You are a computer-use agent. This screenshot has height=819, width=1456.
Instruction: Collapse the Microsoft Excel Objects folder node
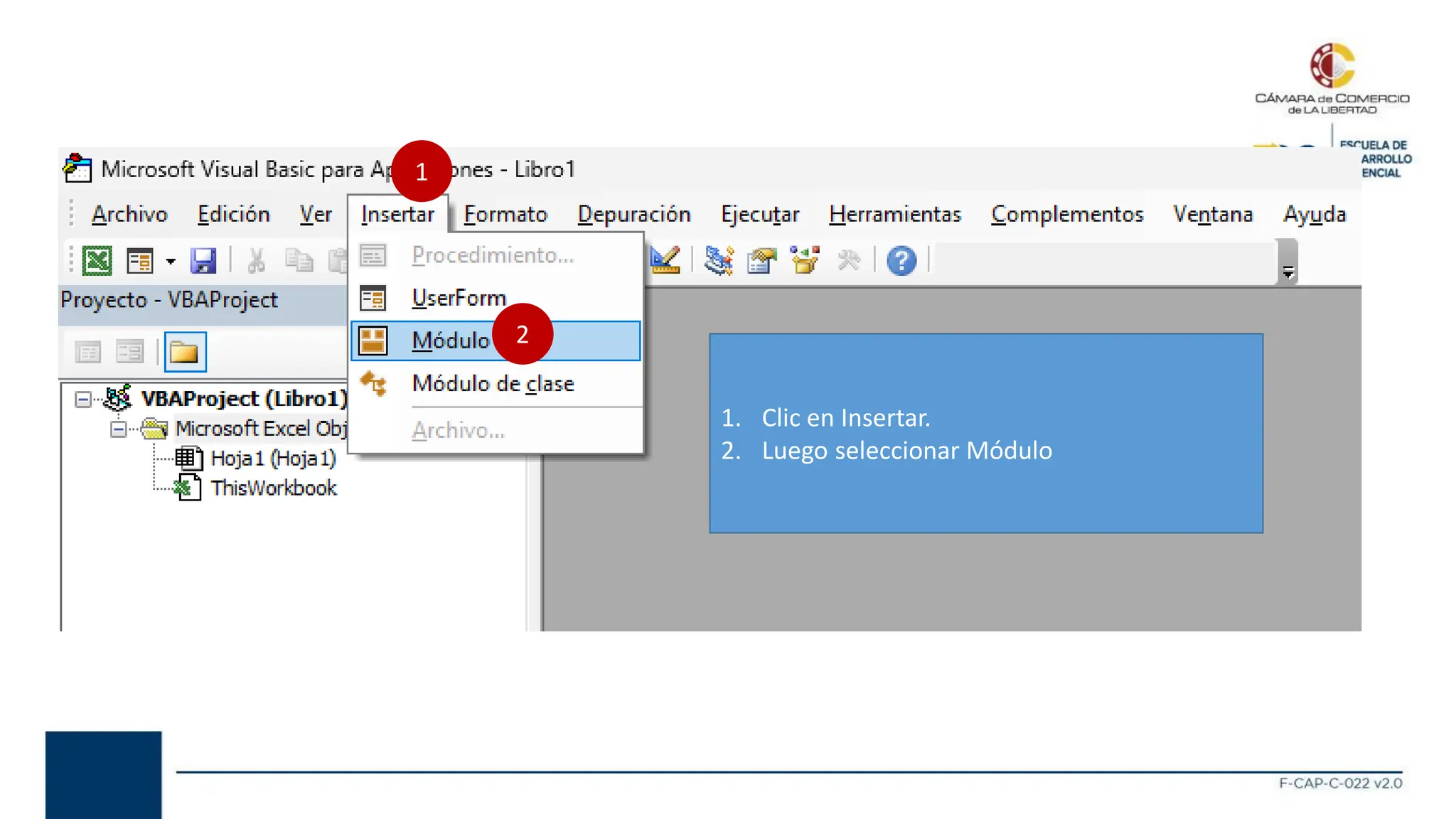click(119, 429)
